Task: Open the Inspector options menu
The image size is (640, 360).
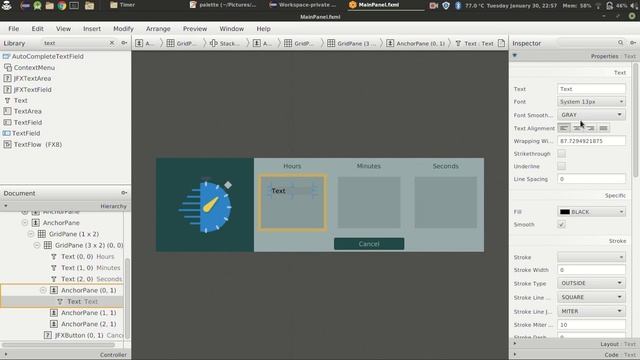Action: click(x=633, y=43)
